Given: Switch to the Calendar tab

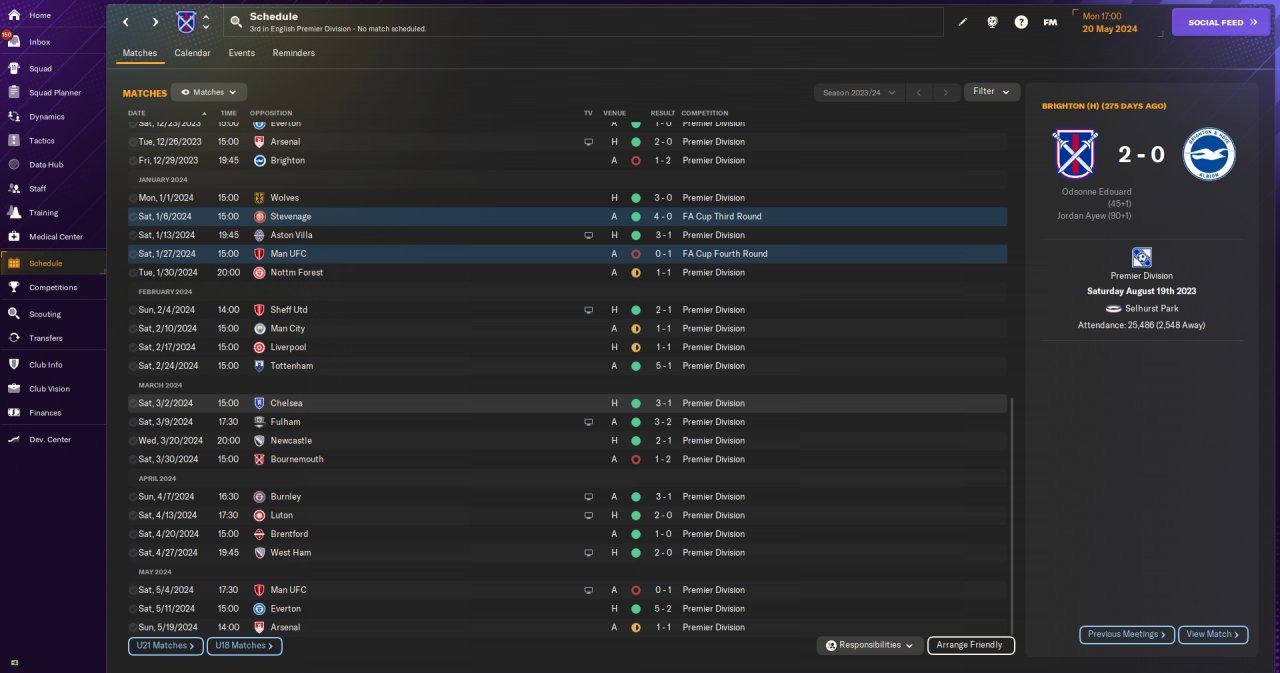Looking at the screenshot, I should (192, 53).
